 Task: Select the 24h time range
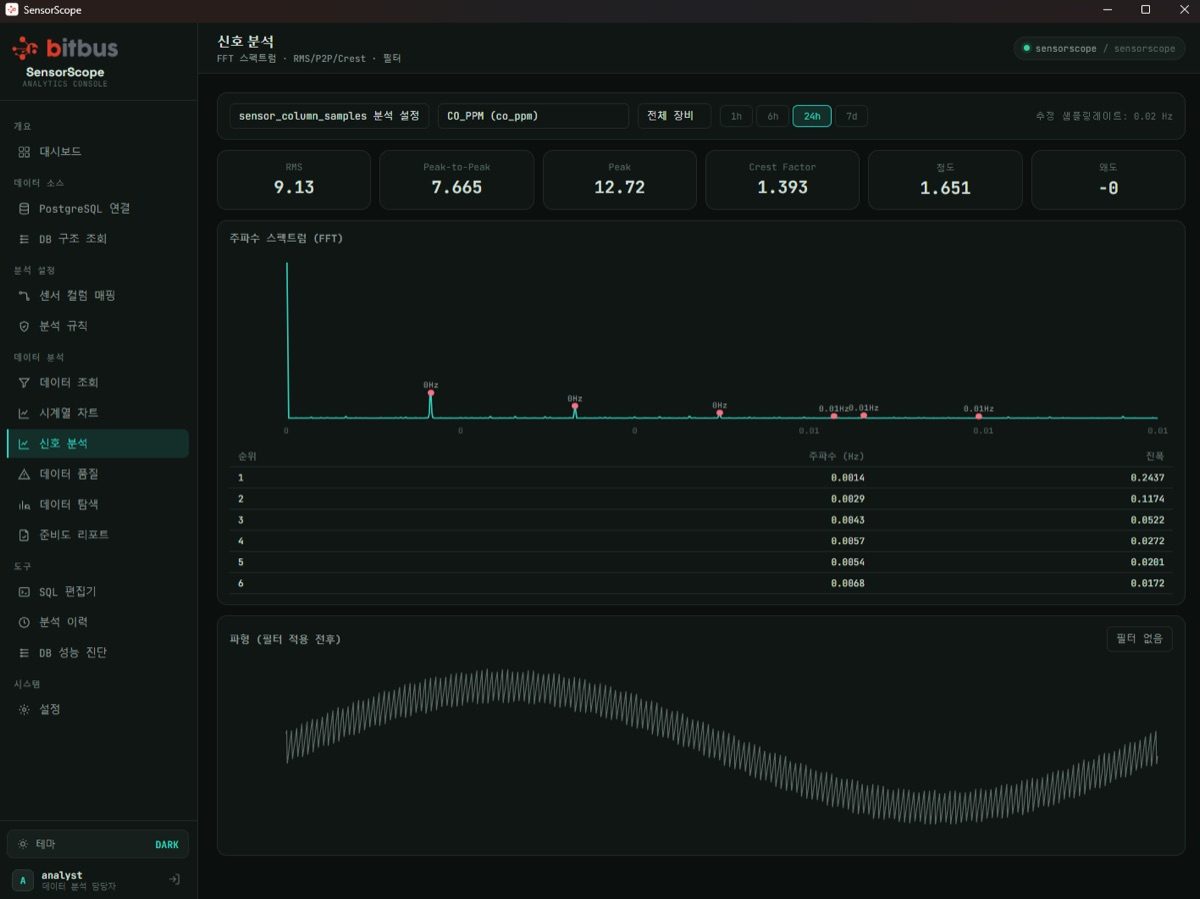pos(812,116)
